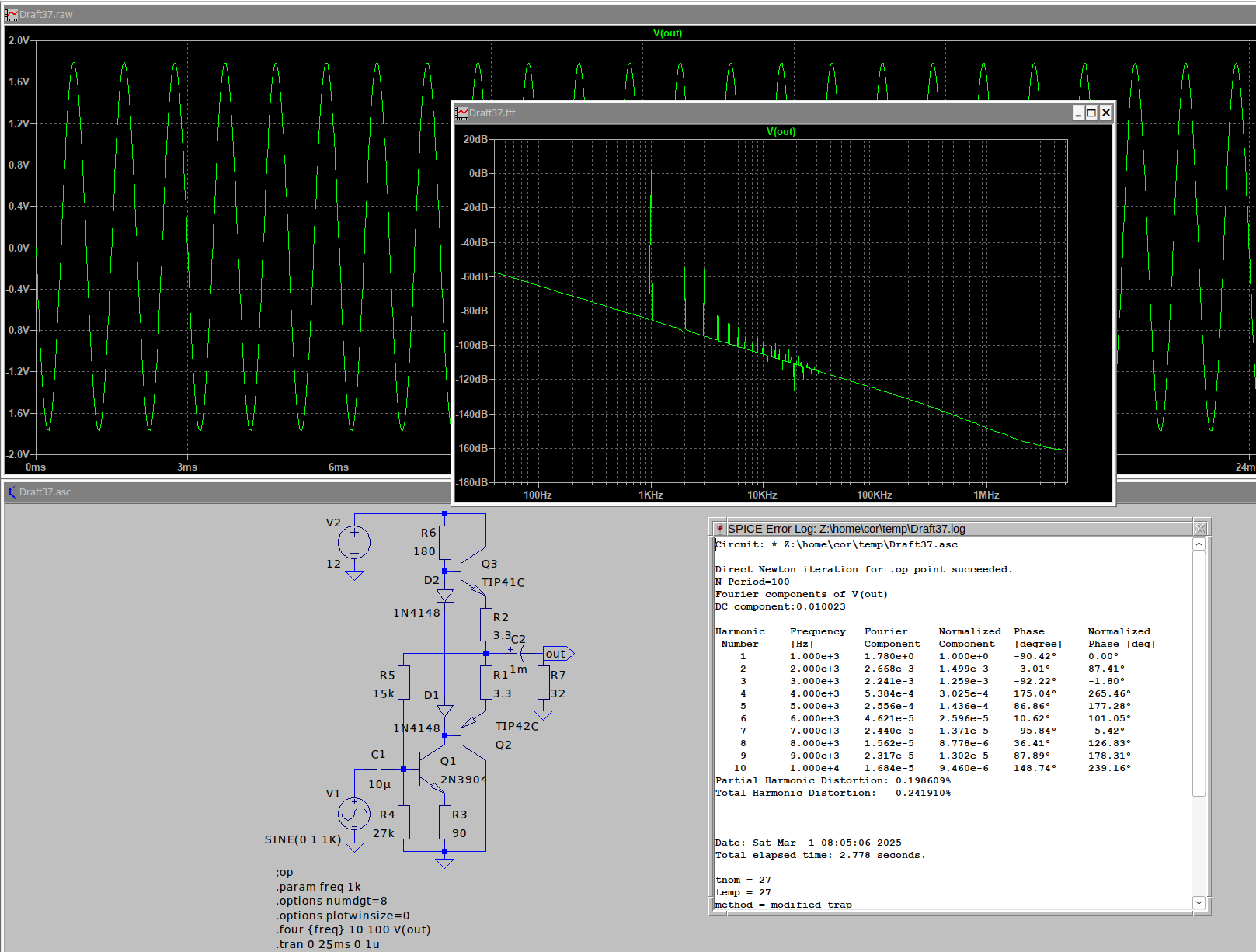Select the '.tran 0 25ms 0 1u' directive
Viewport: 1256px width, 952px height.
(327, 944)
